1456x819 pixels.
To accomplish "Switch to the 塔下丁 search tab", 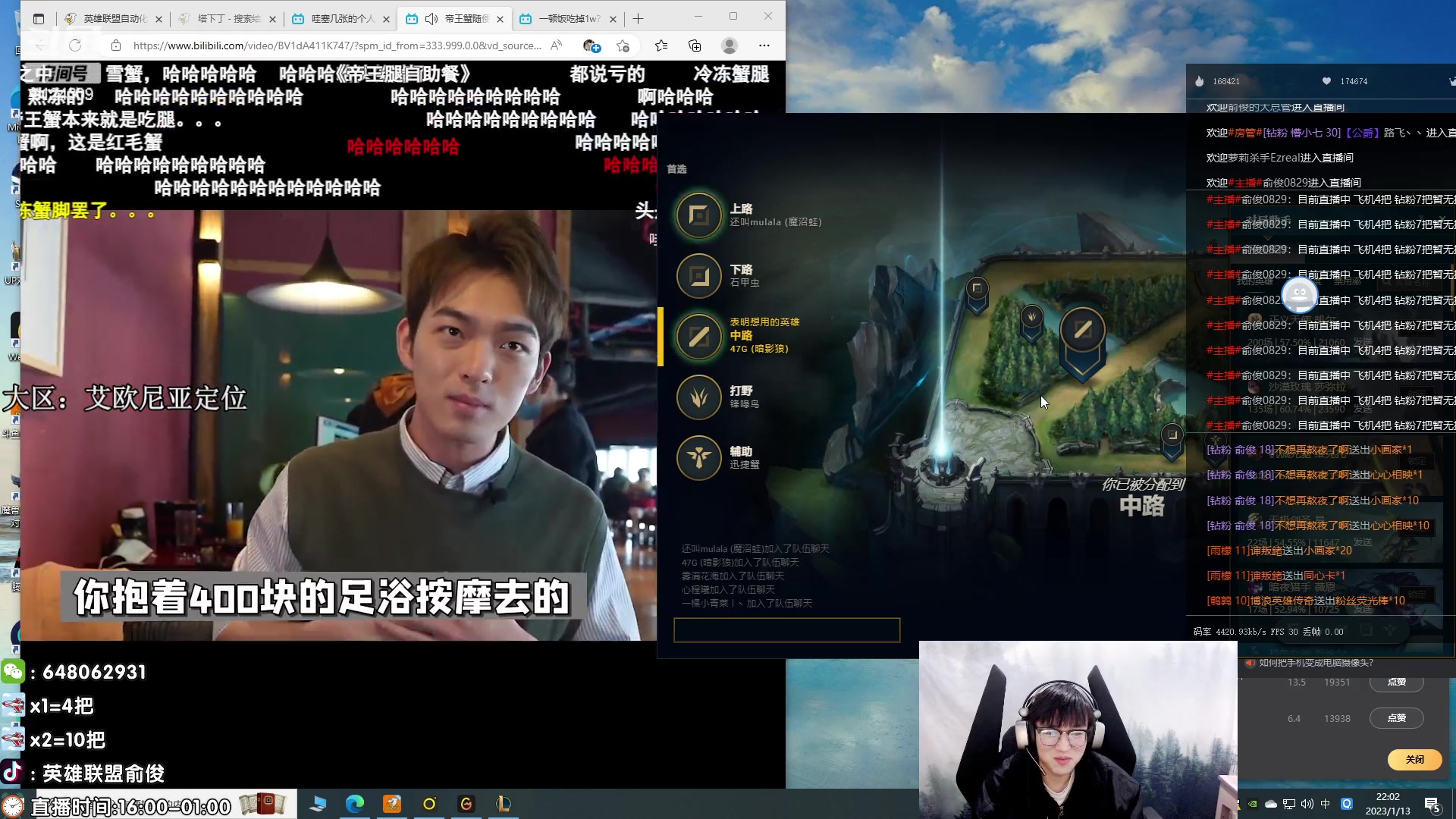I will tap(227, 18).
